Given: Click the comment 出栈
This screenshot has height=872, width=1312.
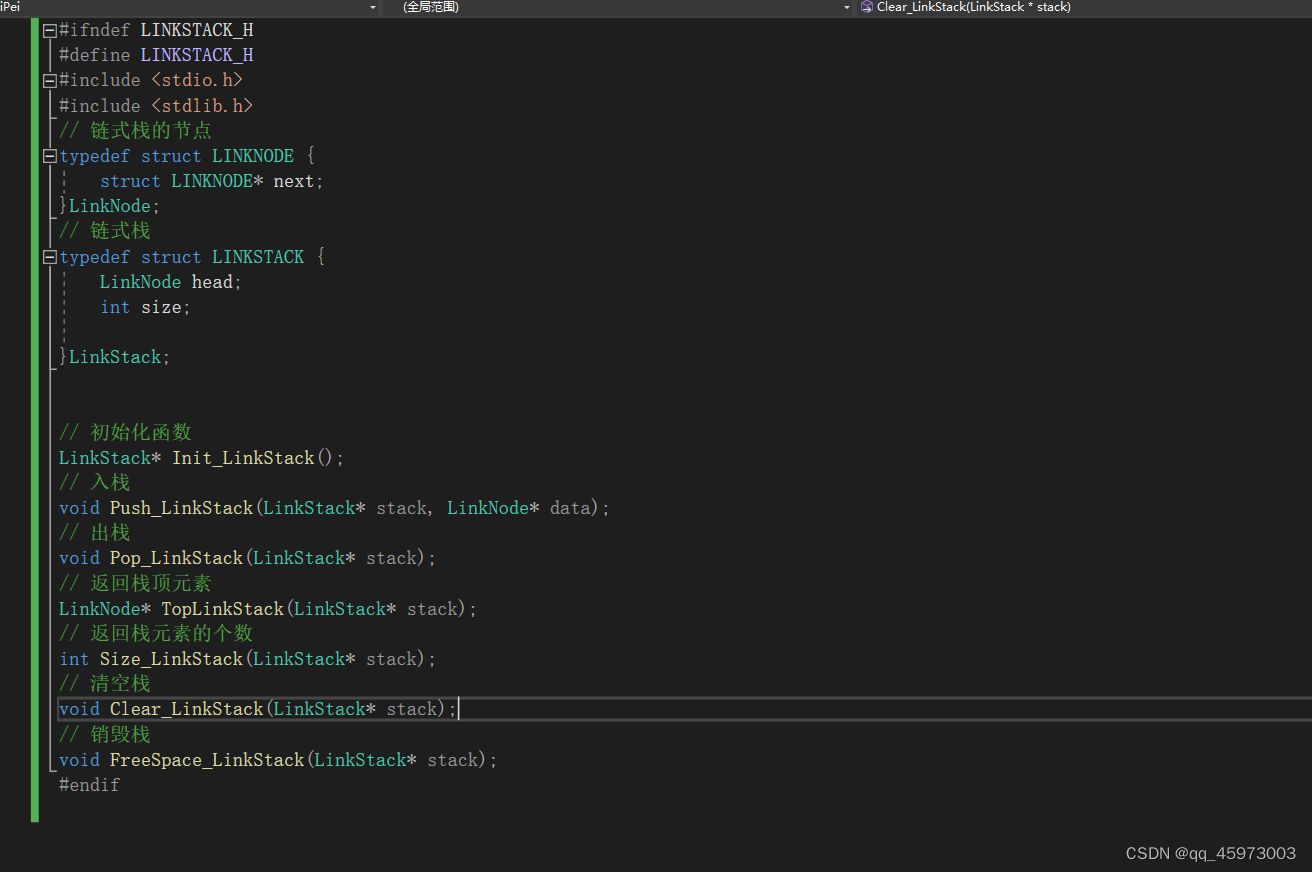Looking at the screenshot, I should coord(94,533).
